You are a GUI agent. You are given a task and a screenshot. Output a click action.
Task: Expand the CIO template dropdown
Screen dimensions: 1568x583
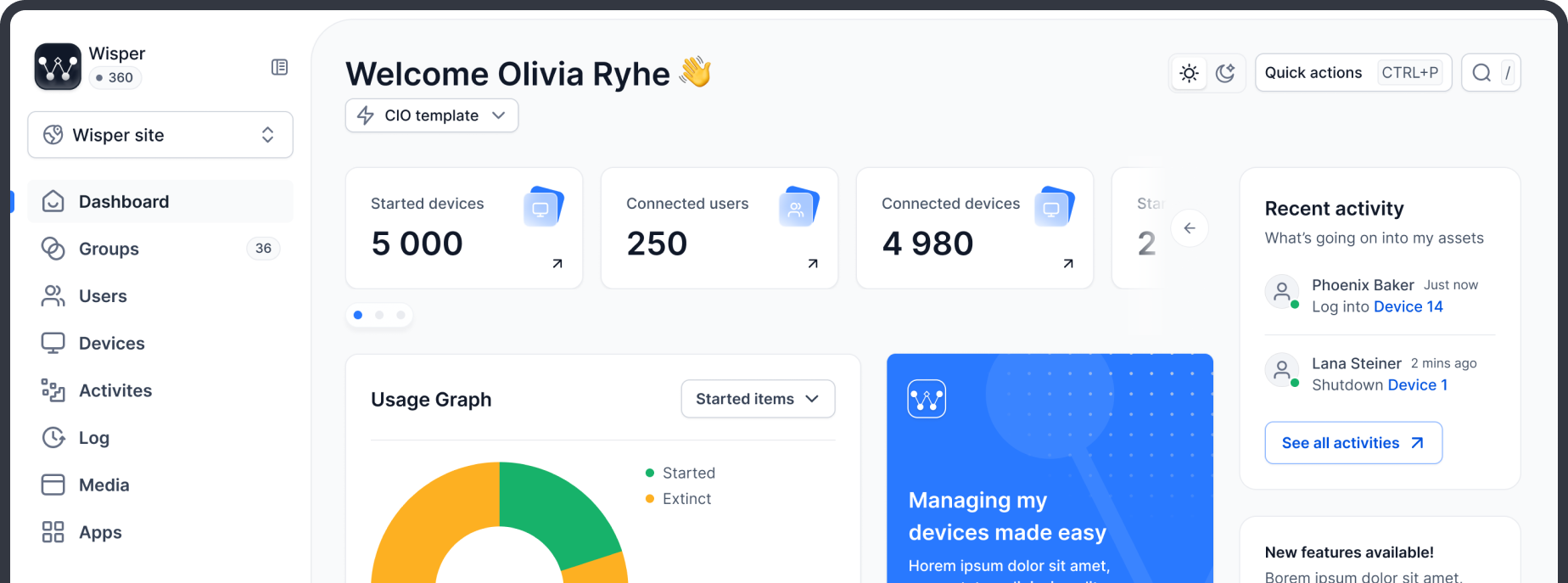(x=432, y=115)
